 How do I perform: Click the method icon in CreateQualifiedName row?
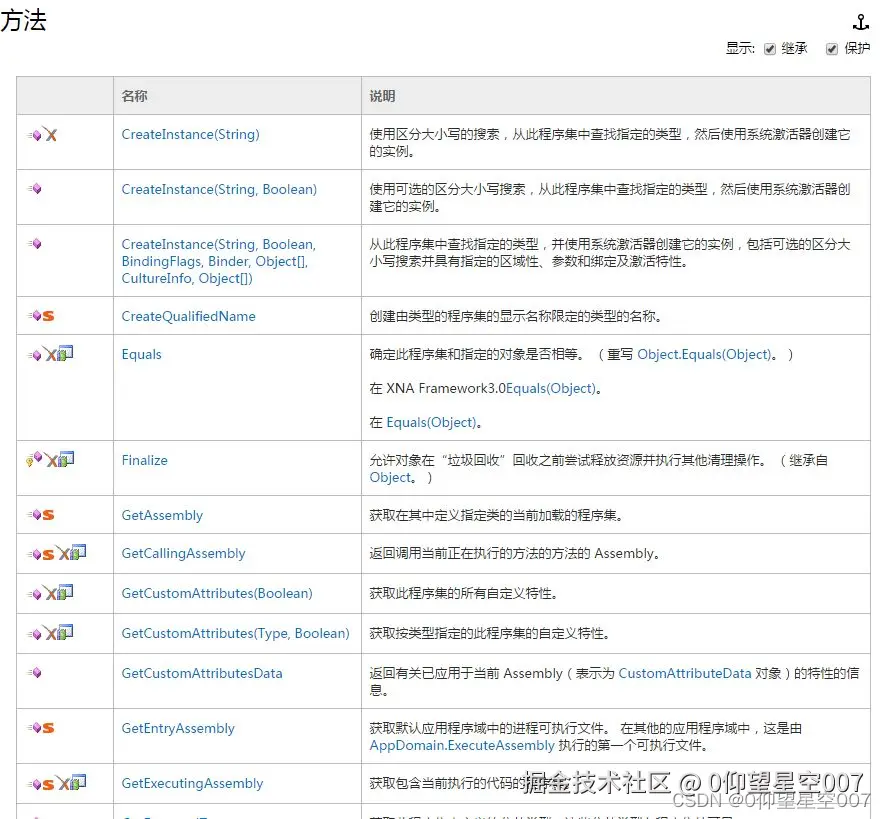coord(35,315)
